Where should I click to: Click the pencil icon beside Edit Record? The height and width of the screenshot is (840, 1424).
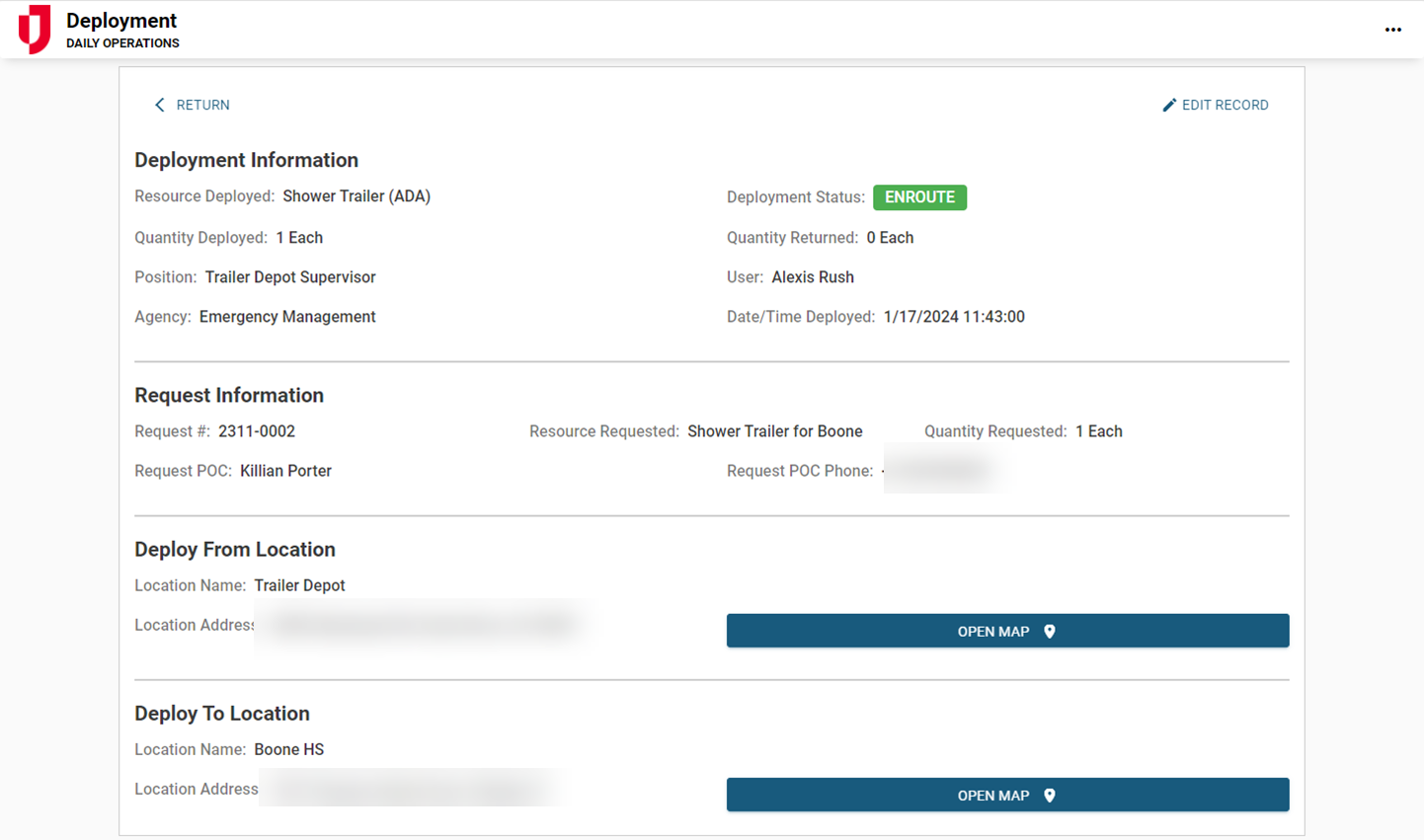click(x=1169, y=105)
